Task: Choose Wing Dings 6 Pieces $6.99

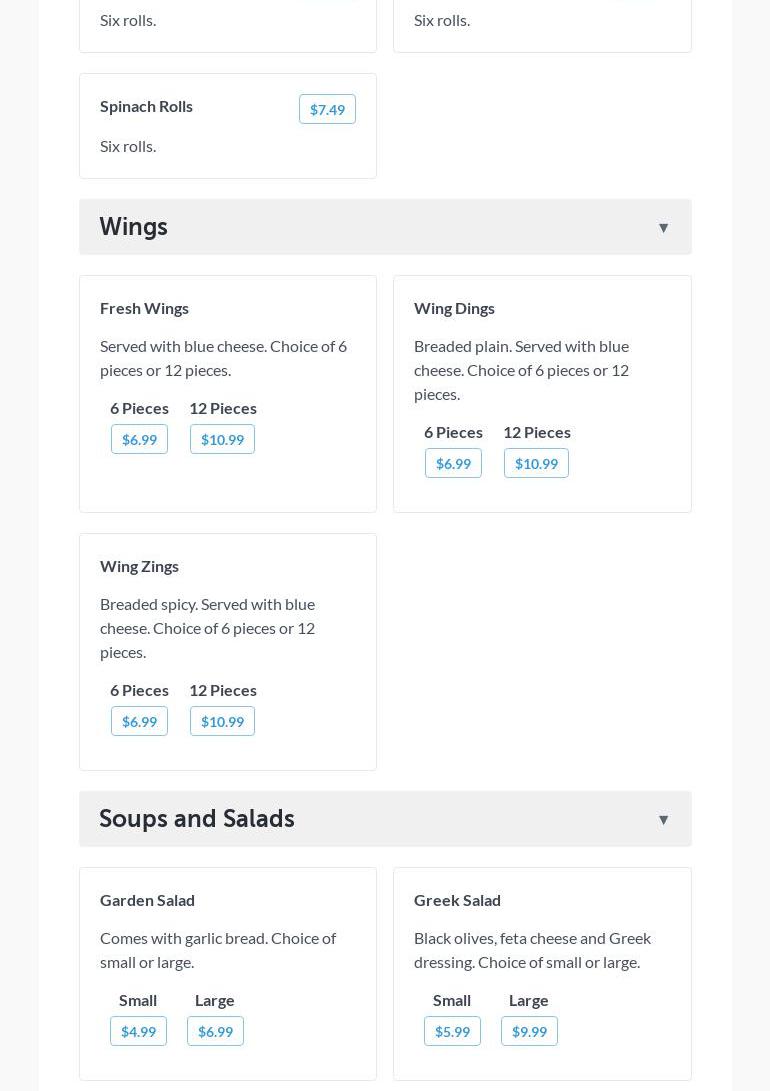Action: [453, 463]
